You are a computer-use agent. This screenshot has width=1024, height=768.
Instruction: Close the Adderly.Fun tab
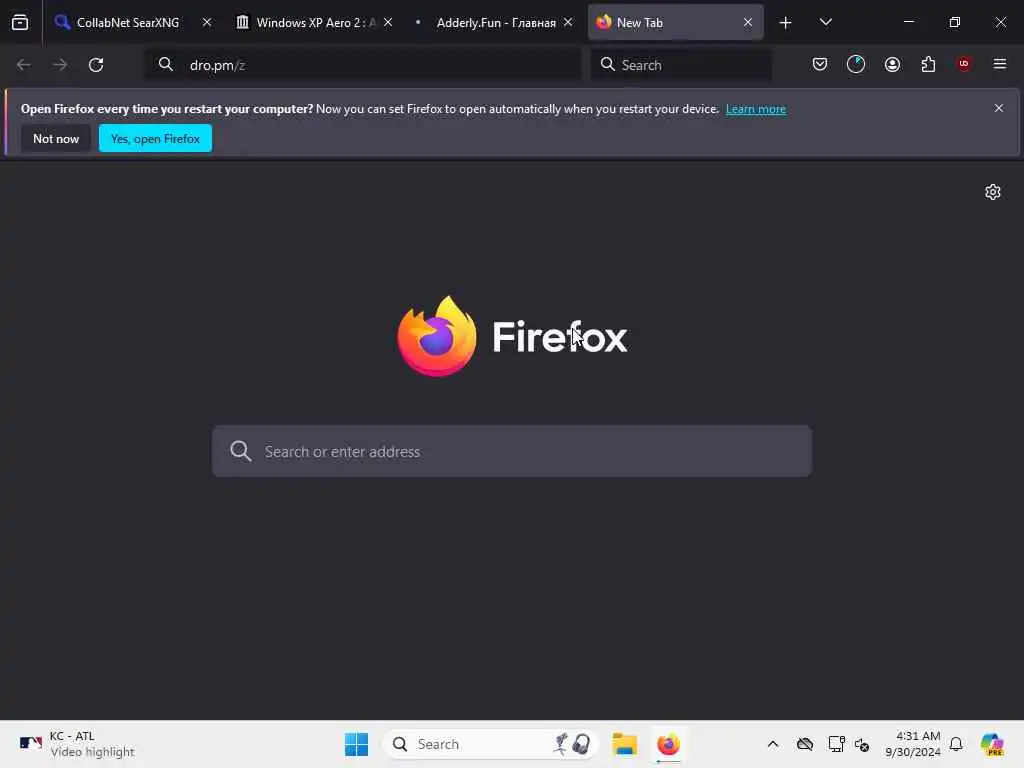coord(568,22)
